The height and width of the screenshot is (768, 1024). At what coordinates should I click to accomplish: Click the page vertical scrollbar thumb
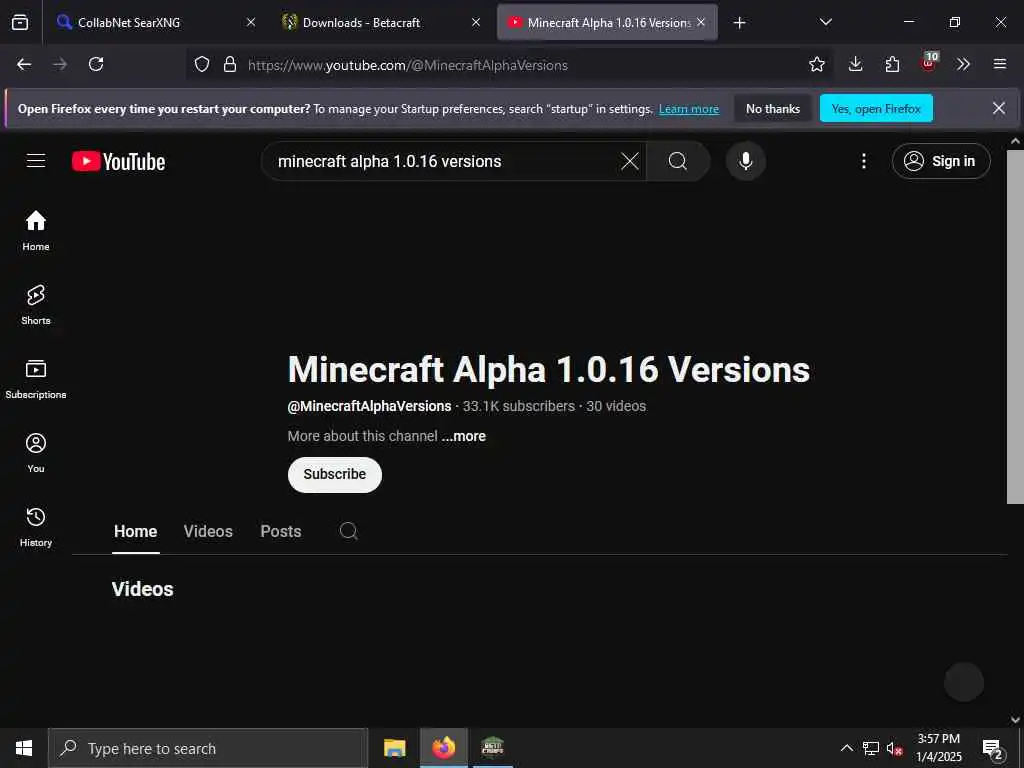(1016, 327)
